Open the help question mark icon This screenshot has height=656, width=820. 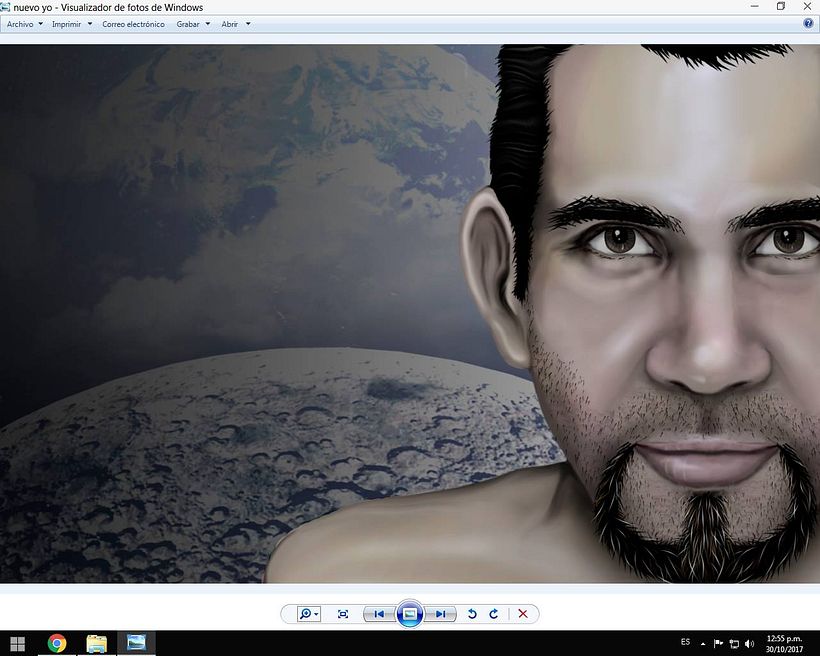[x=808, y=24]
